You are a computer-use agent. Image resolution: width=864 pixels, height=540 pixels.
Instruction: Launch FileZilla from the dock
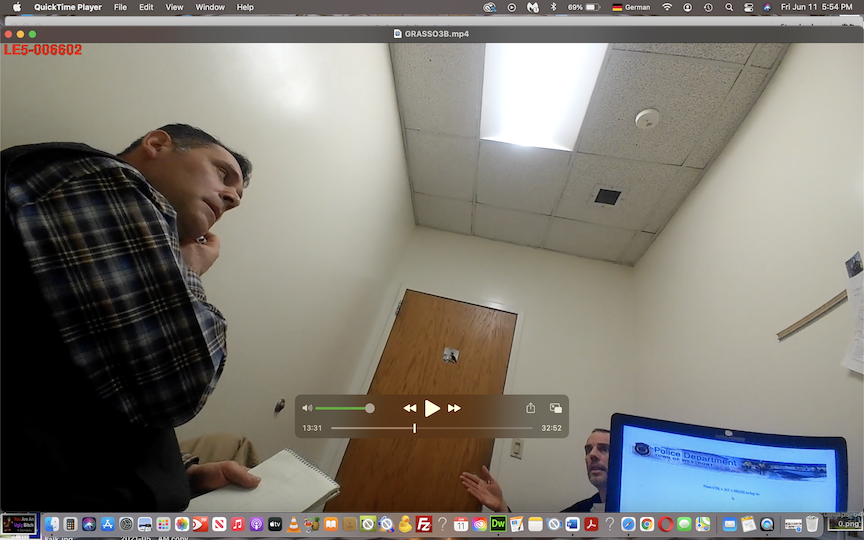(x=423, y=524)
